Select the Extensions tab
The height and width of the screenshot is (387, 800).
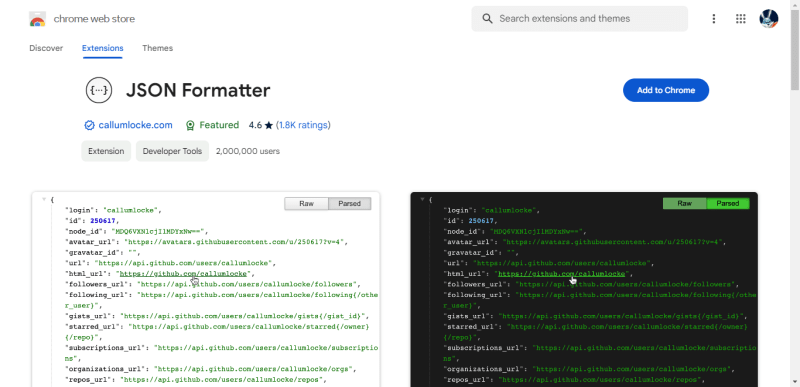click(x=103, y=48)
